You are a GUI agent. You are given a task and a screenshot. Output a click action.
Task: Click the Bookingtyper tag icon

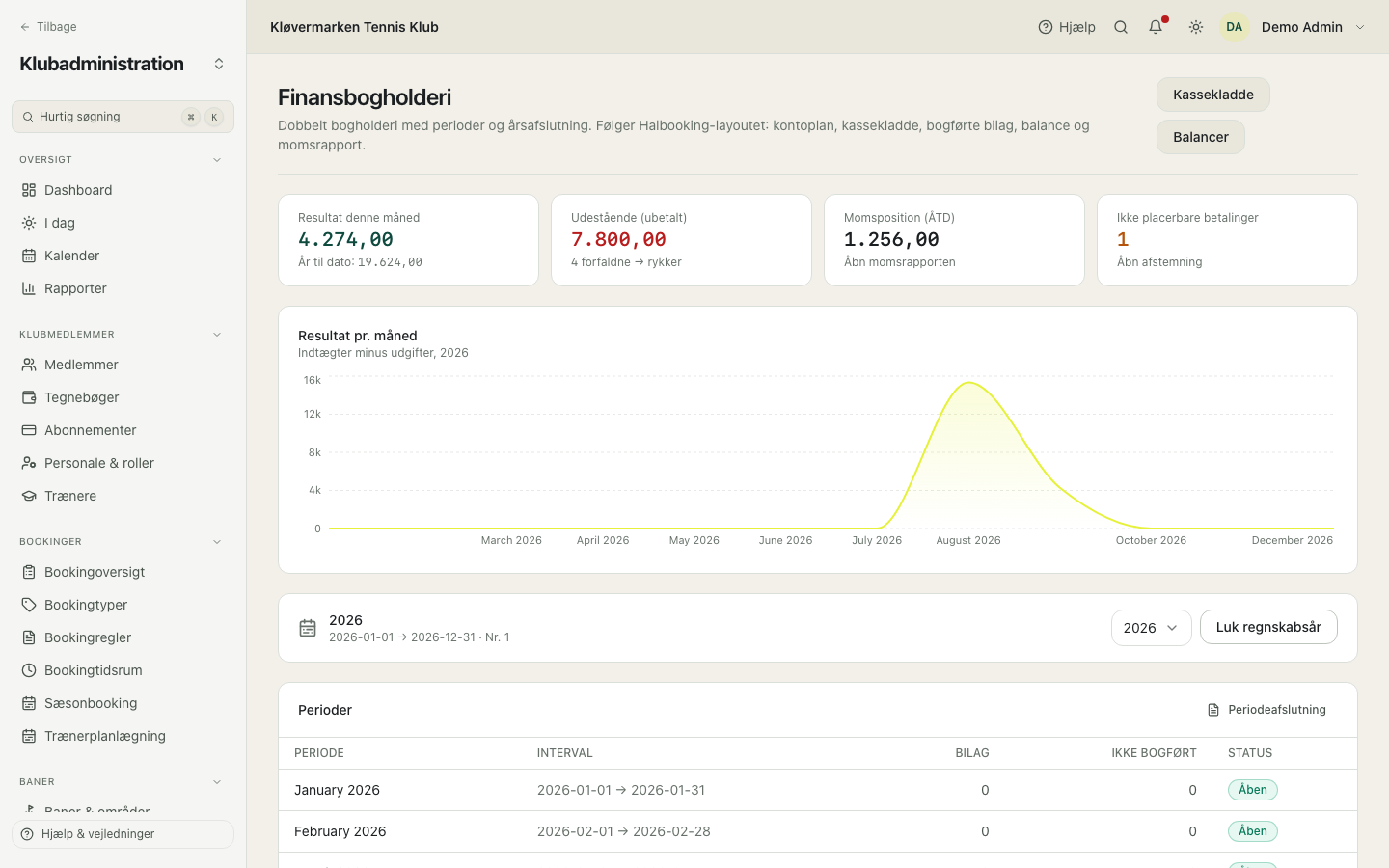tap(29, 605)
